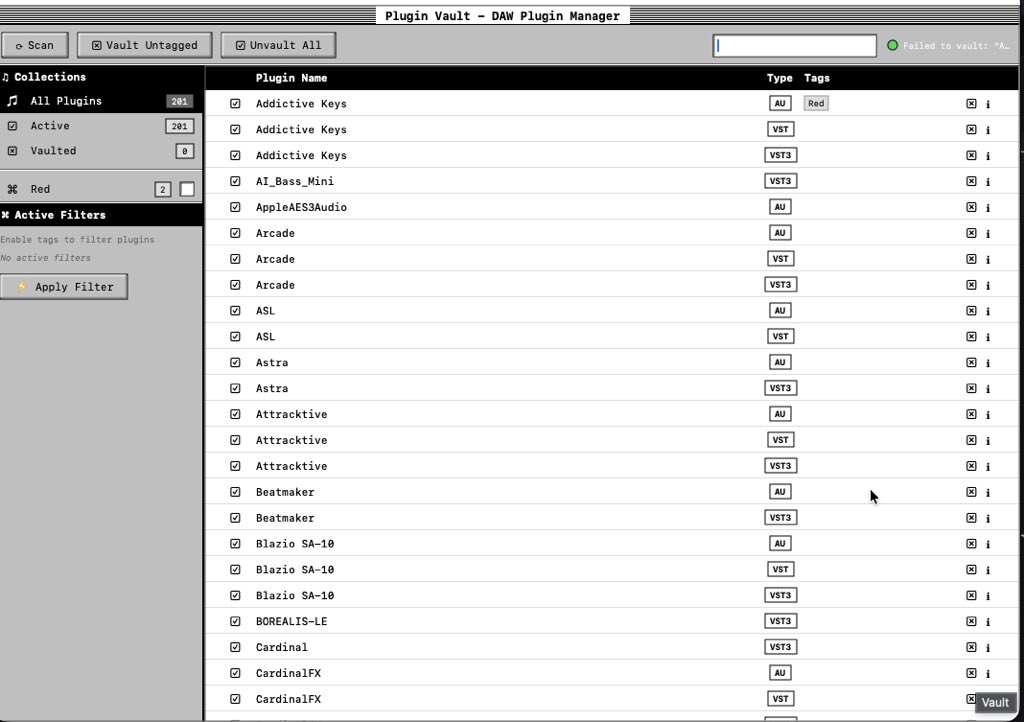Image resolution: width=1024 pixels, height=722 pixels.
Task: Enable the Red tag filter checkbox
Action: coord(187,189)
